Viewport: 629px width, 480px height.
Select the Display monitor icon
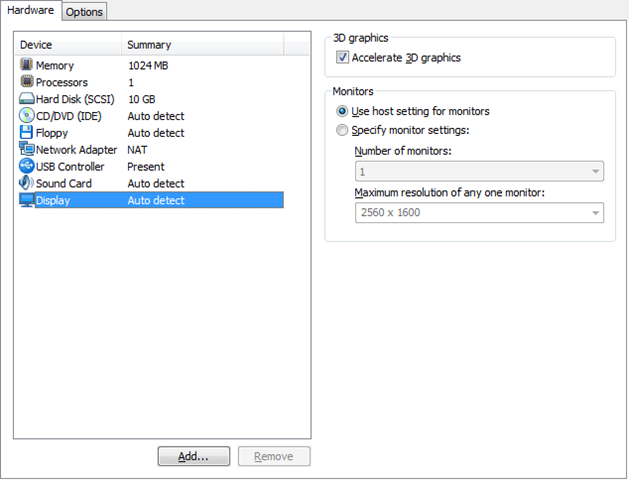pos(27,200)
